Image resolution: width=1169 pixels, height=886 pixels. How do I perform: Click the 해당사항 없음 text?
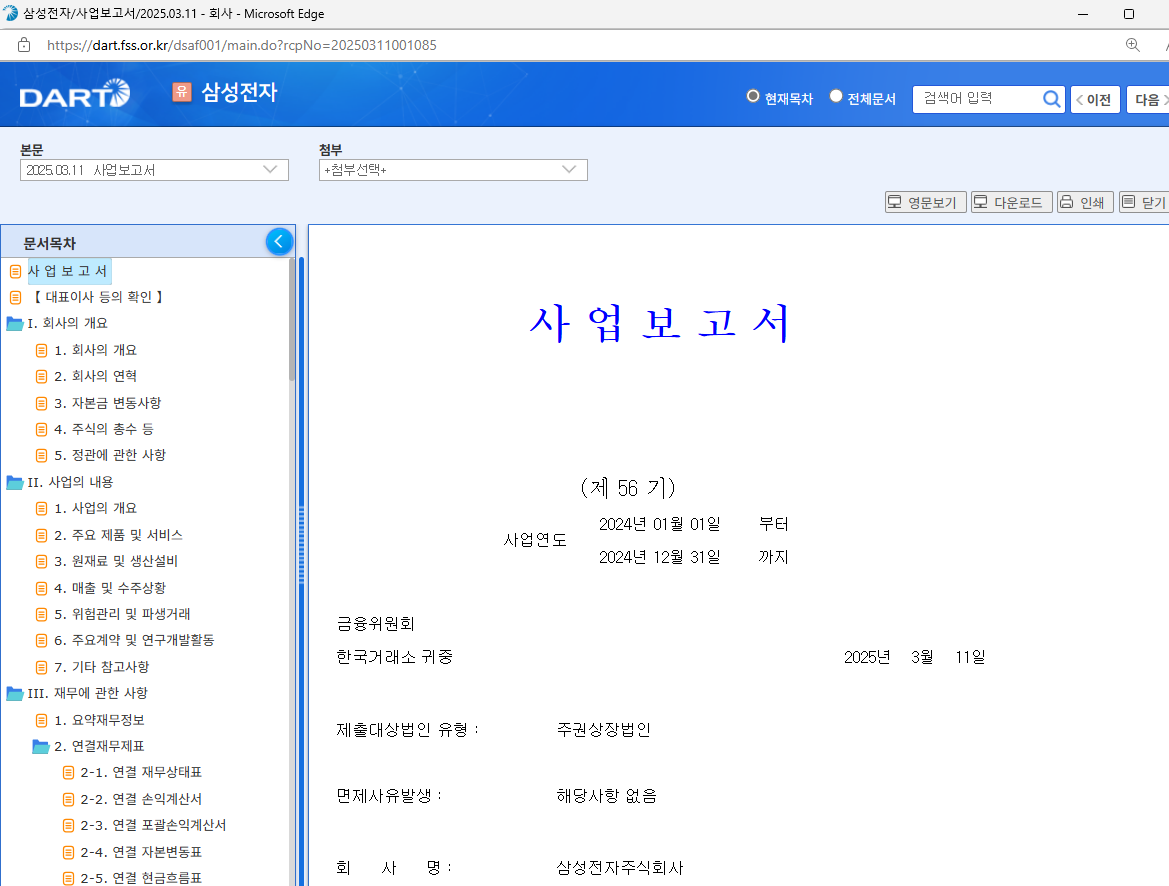(606, 796)
